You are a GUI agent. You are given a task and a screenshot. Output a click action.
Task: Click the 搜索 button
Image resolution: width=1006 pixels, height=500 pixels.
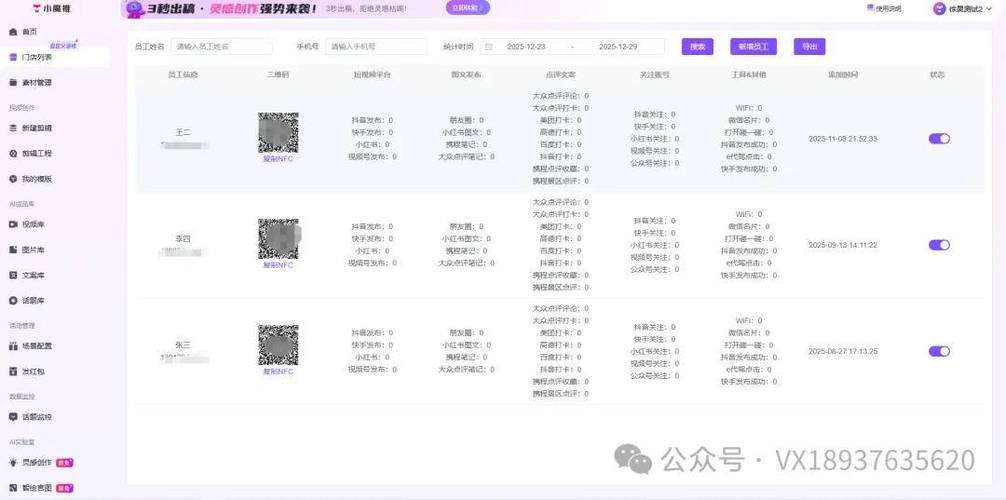coord(697,47)
